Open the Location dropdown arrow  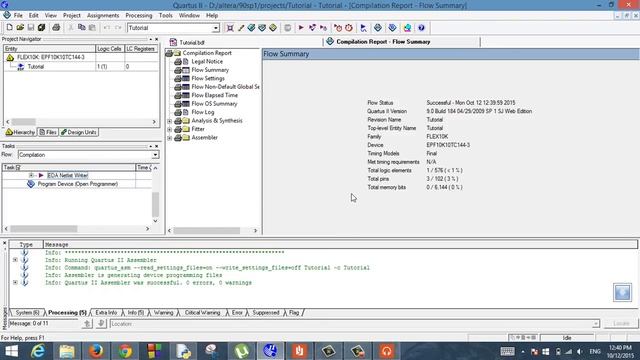pyautogui.click(x=596, y=324)
